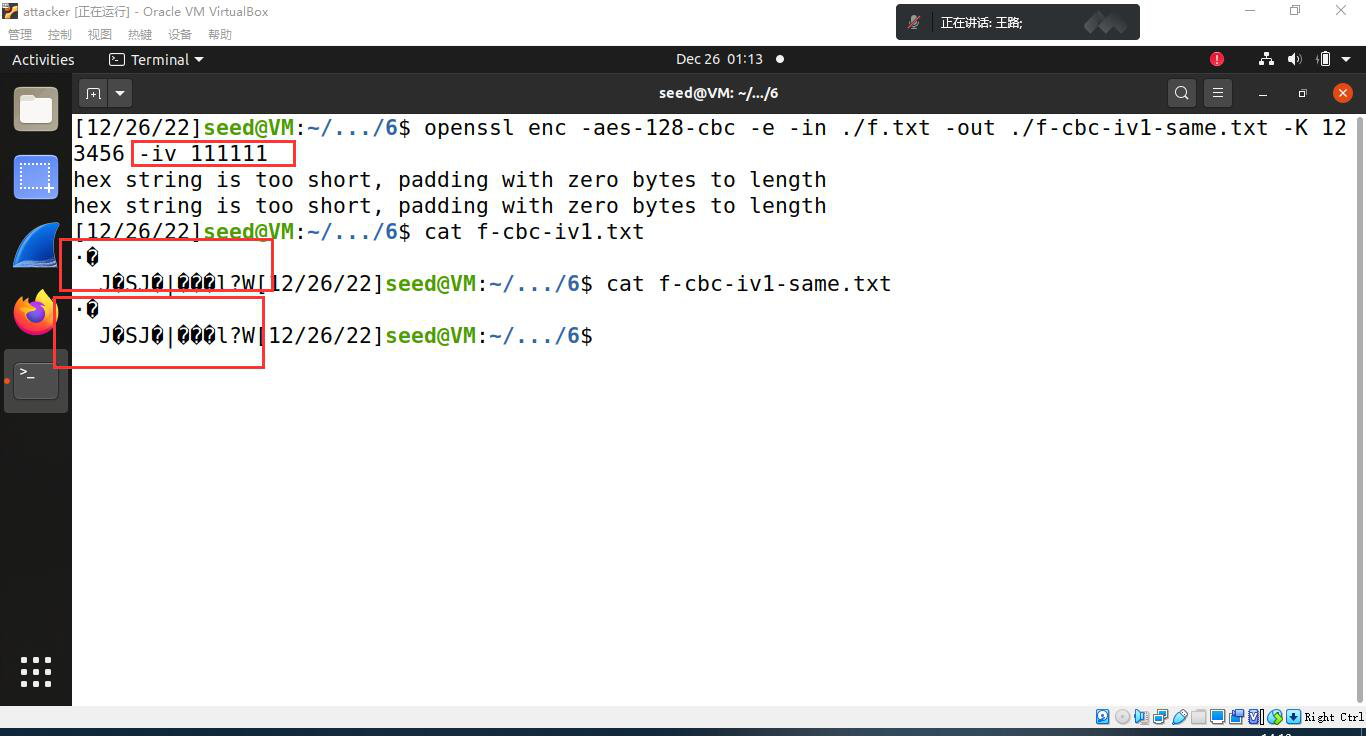Show Applications grid
This screenshot has width=1366, height=736.
[36, 672]
